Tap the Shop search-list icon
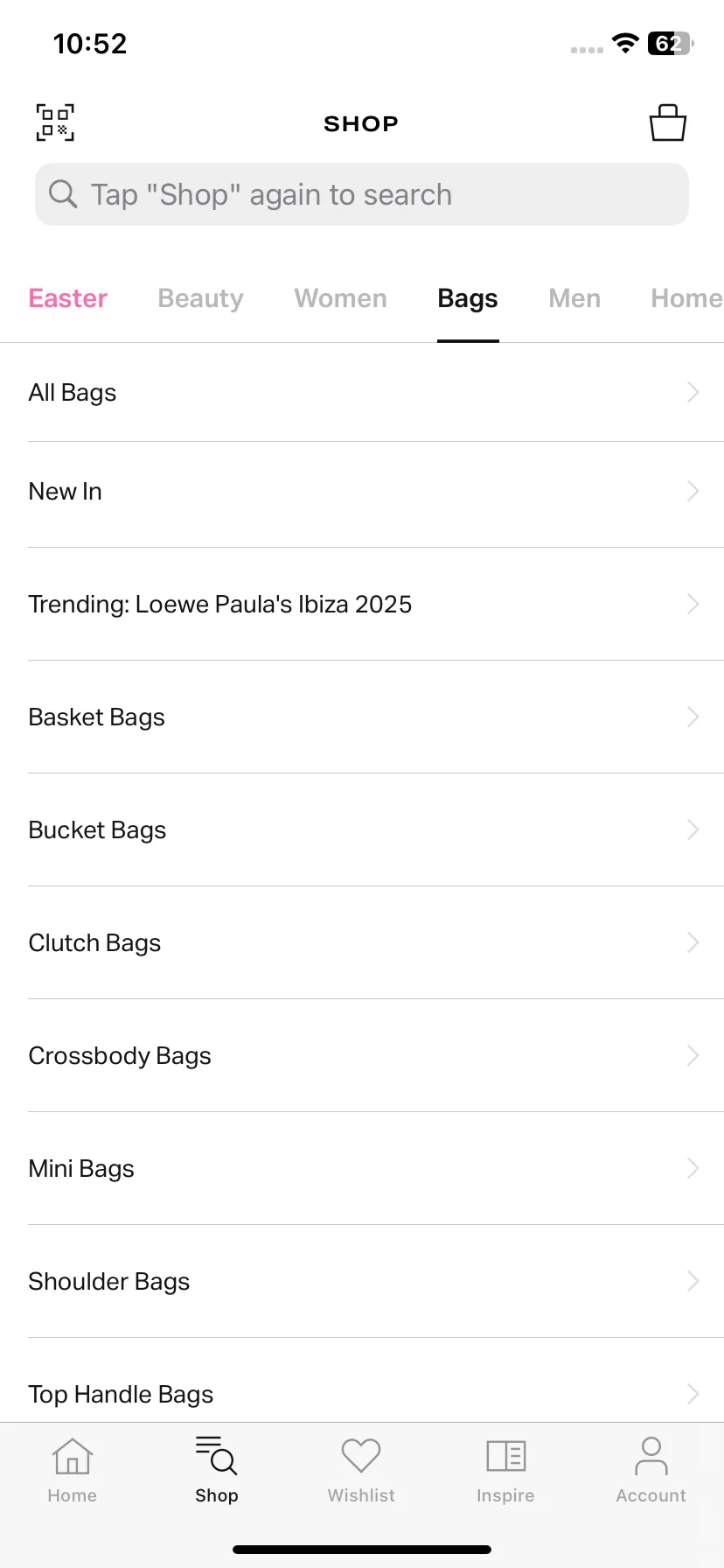The height and width of the screenshot is (1568, 724). point(217,1455)
